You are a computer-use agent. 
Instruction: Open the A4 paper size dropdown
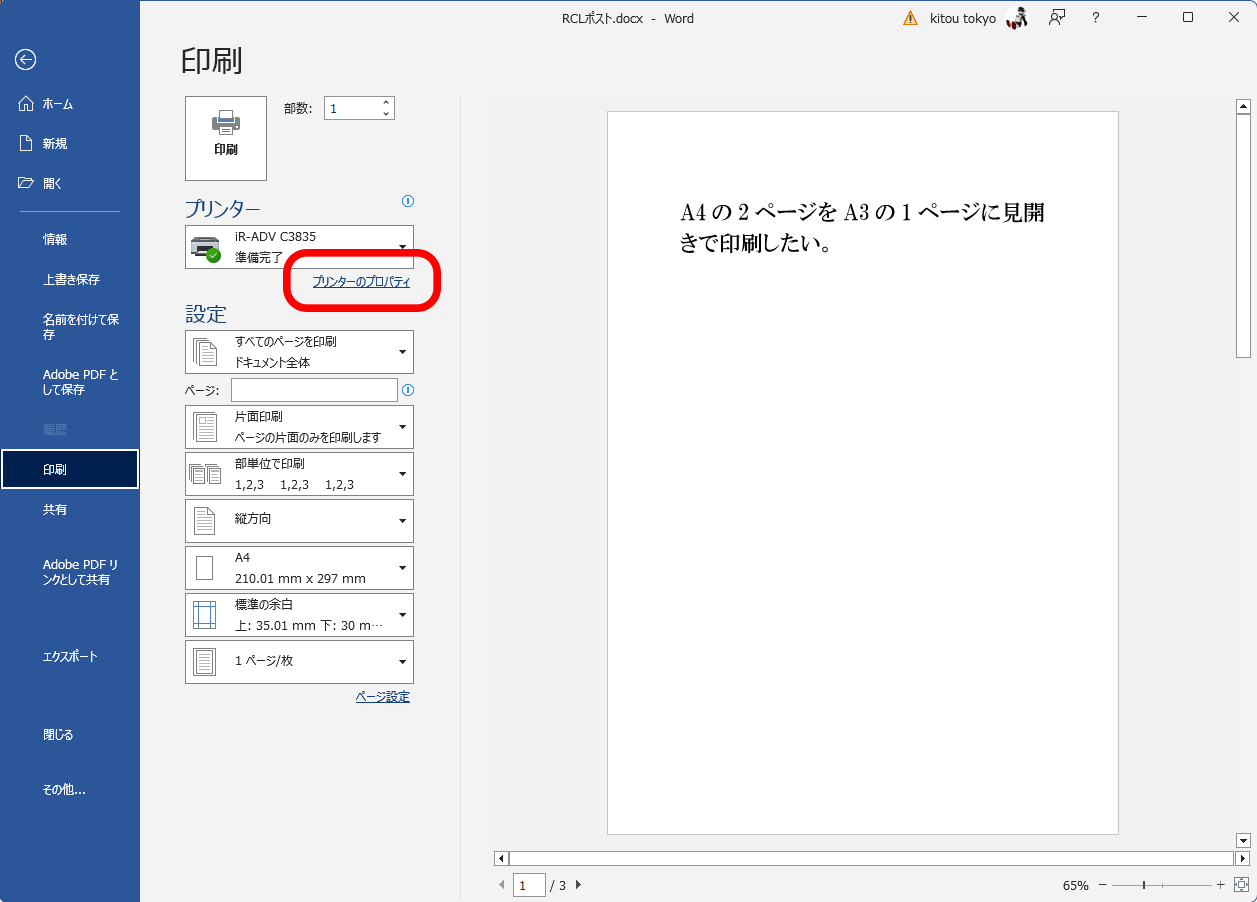[x=403, y=567]
